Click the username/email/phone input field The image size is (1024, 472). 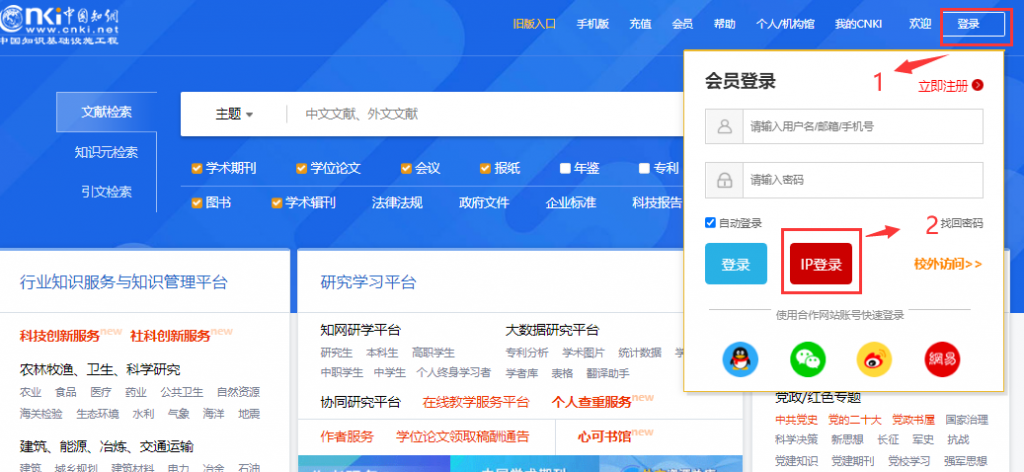tap(862, 127)
